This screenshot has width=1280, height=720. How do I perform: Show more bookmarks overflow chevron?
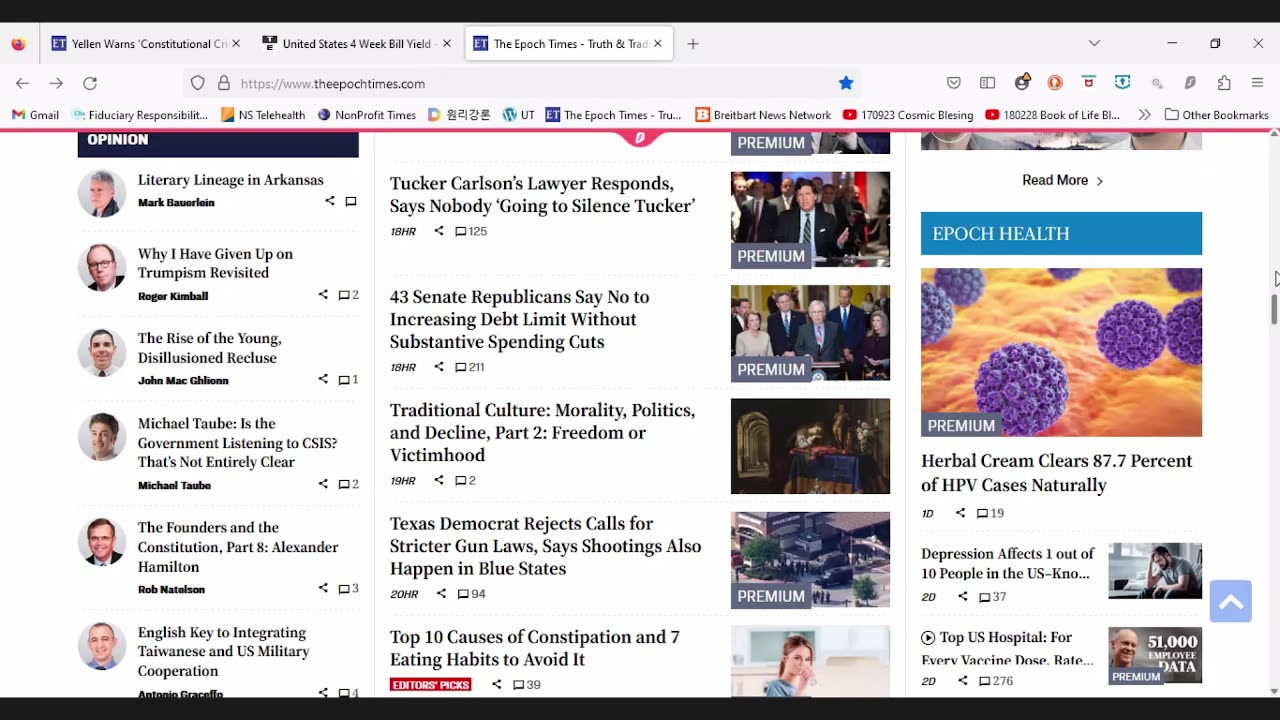(1144, 115)
